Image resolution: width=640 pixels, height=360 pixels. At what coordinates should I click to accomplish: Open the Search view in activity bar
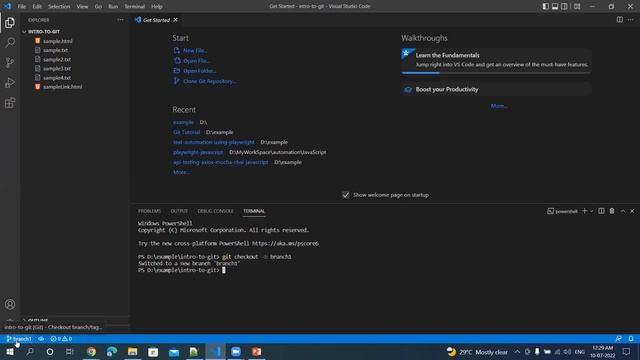(10, 42)
